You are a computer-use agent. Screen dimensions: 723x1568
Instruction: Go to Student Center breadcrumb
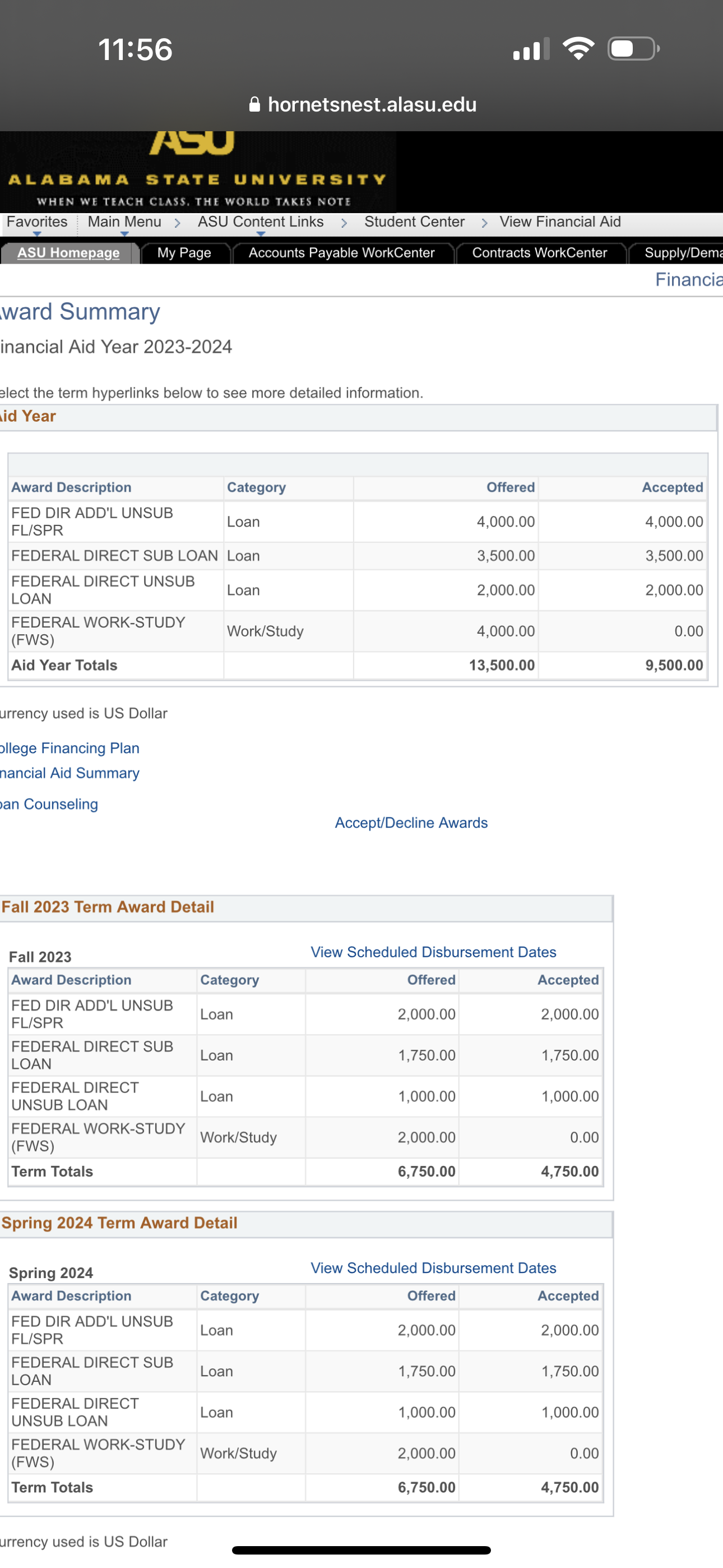(414, 222)
